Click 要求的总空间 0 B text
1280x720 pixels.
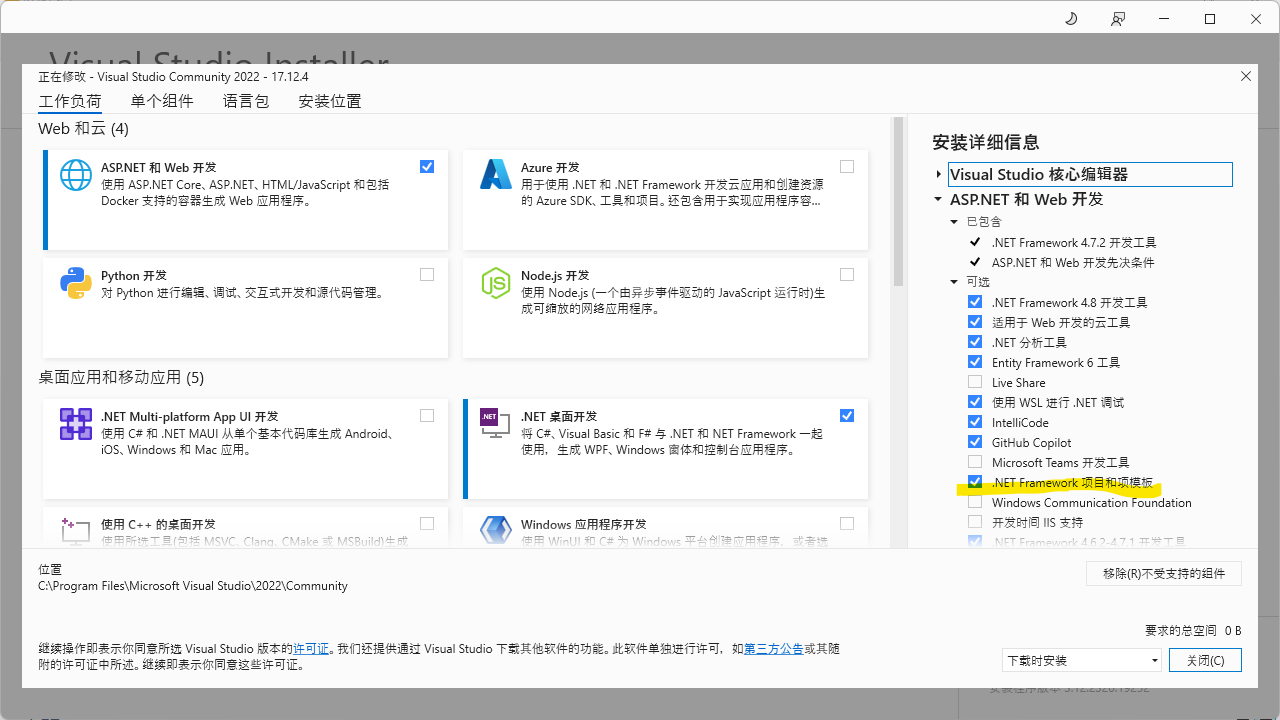[x=1193, y=631]
